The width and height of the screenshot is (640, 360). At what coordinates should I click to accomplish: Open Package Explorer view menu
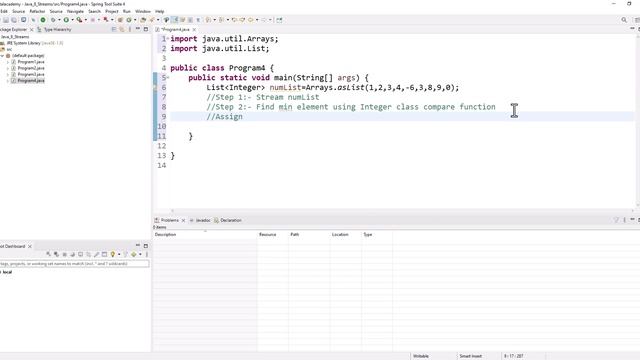tap(130, 29)
